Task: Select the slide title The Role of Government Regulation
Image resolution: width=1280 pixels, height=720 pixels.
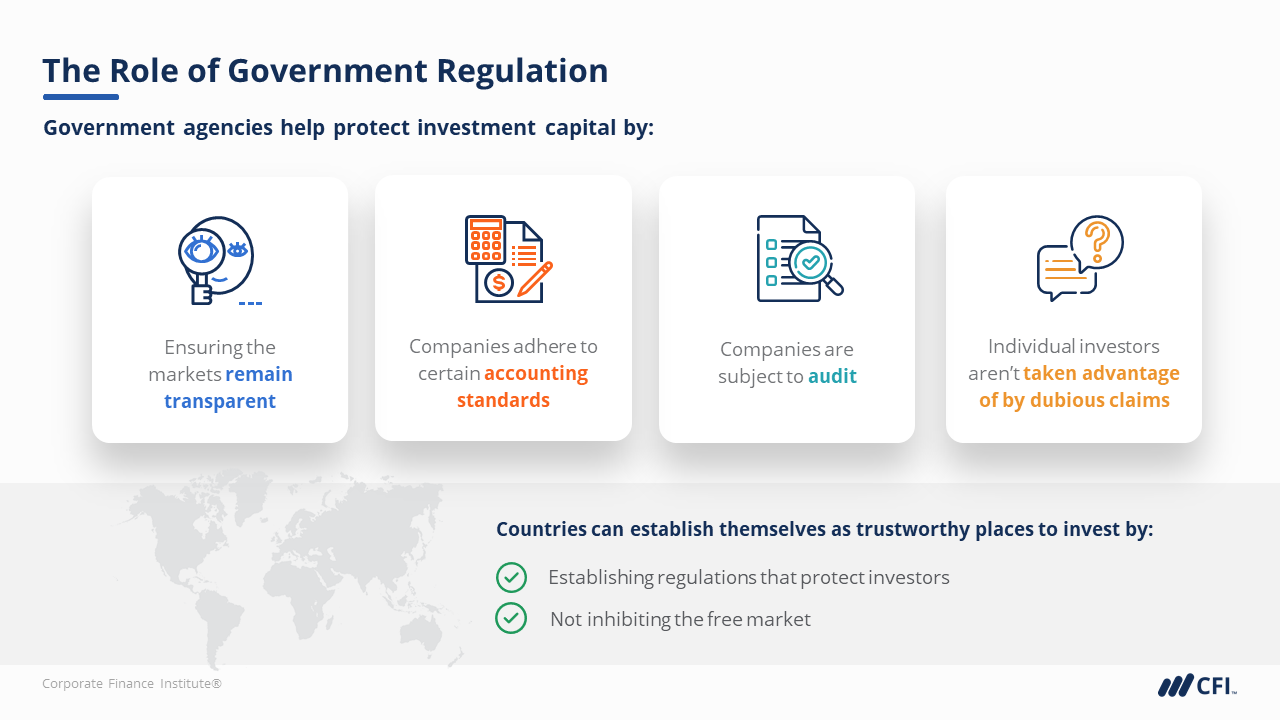Action: pos(325,71)
